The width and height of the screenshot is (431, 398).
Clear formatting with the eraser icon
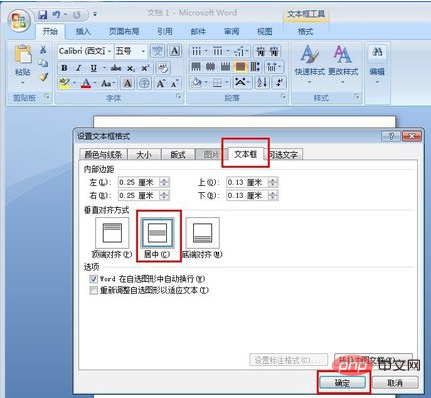tap(163, 68)
